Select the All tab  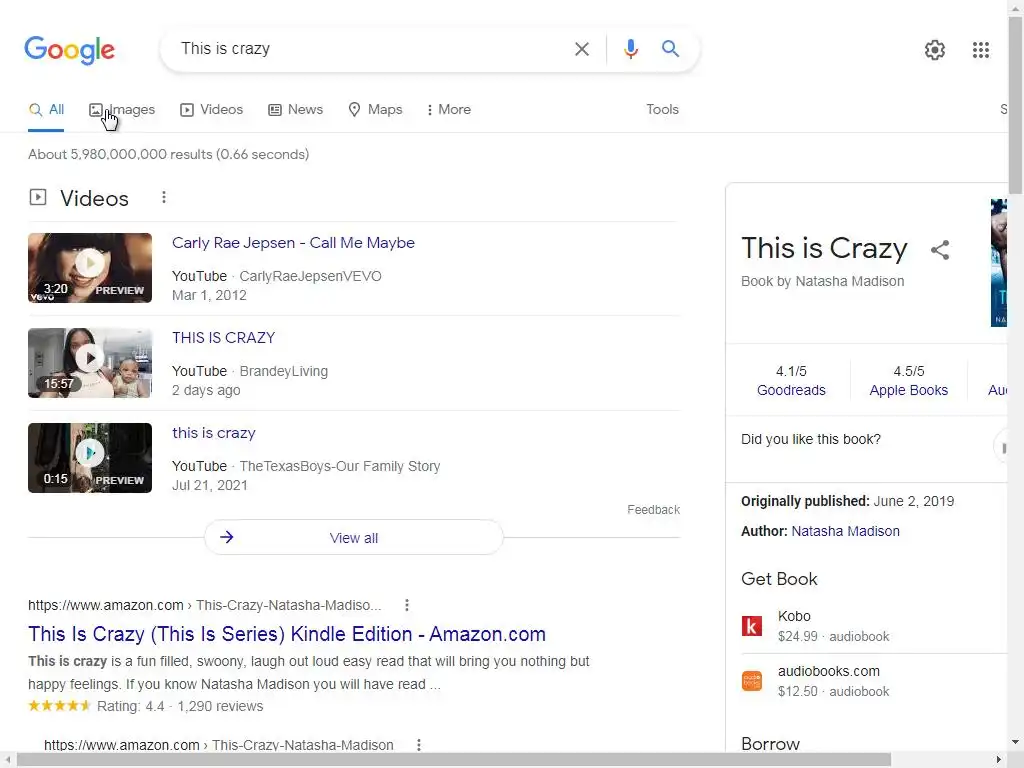click(46, 110)
